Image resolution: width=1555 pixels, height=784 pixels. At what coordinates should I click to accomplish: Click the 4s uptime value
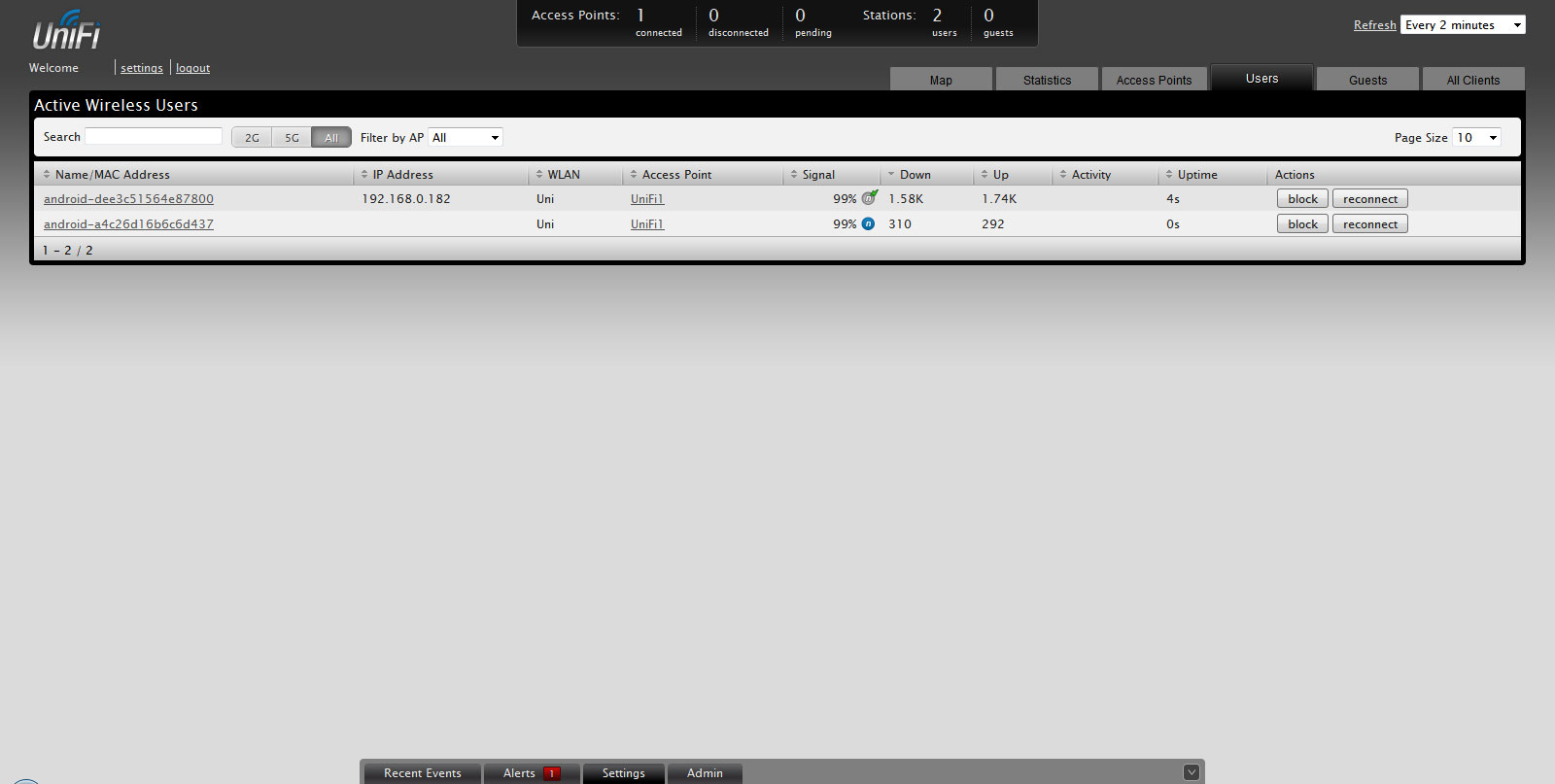tap(1173, 198)
